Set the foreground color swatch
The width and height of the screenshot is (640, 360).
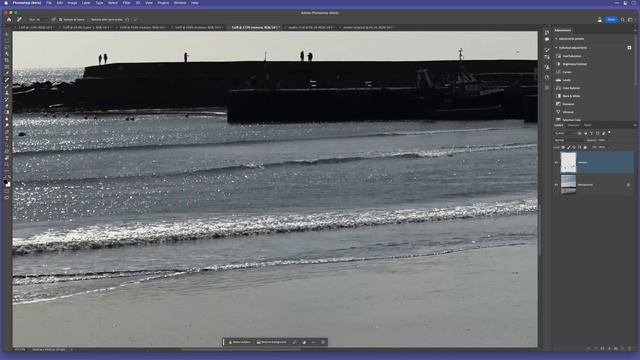tap(6, 181)
